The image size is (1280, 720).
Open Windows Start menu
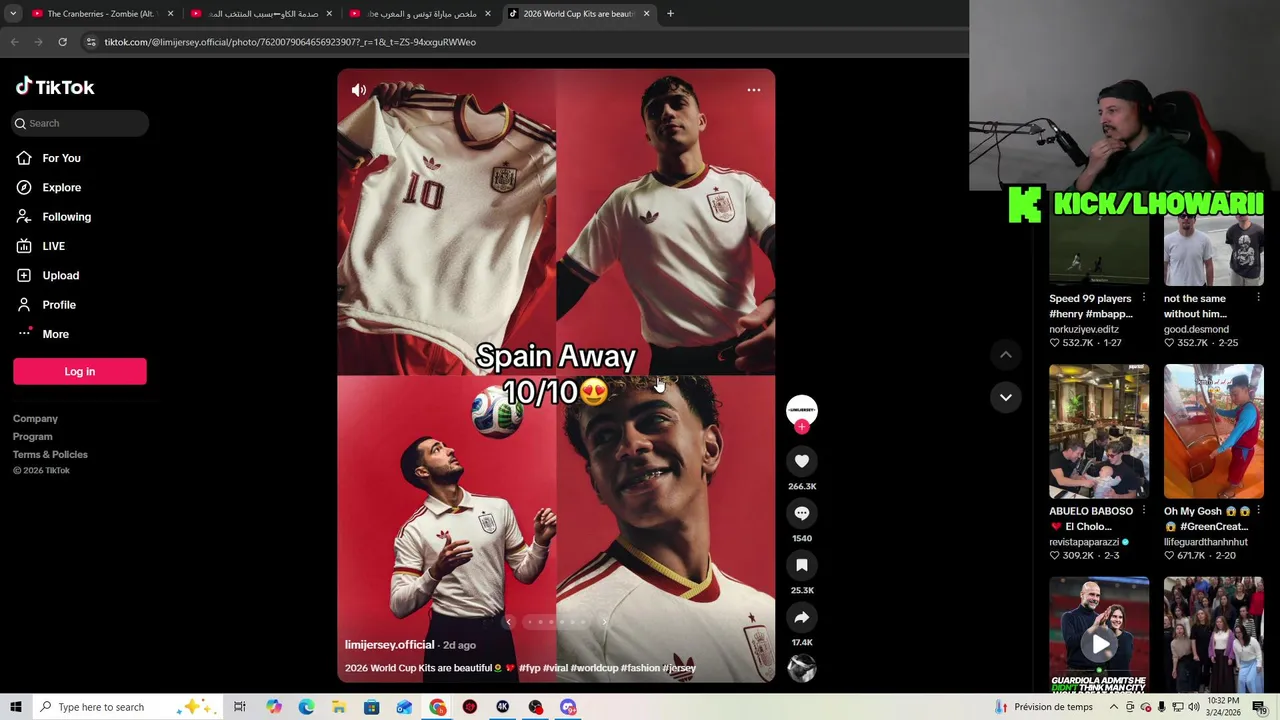pyautogui.click(x=16, y=707)
